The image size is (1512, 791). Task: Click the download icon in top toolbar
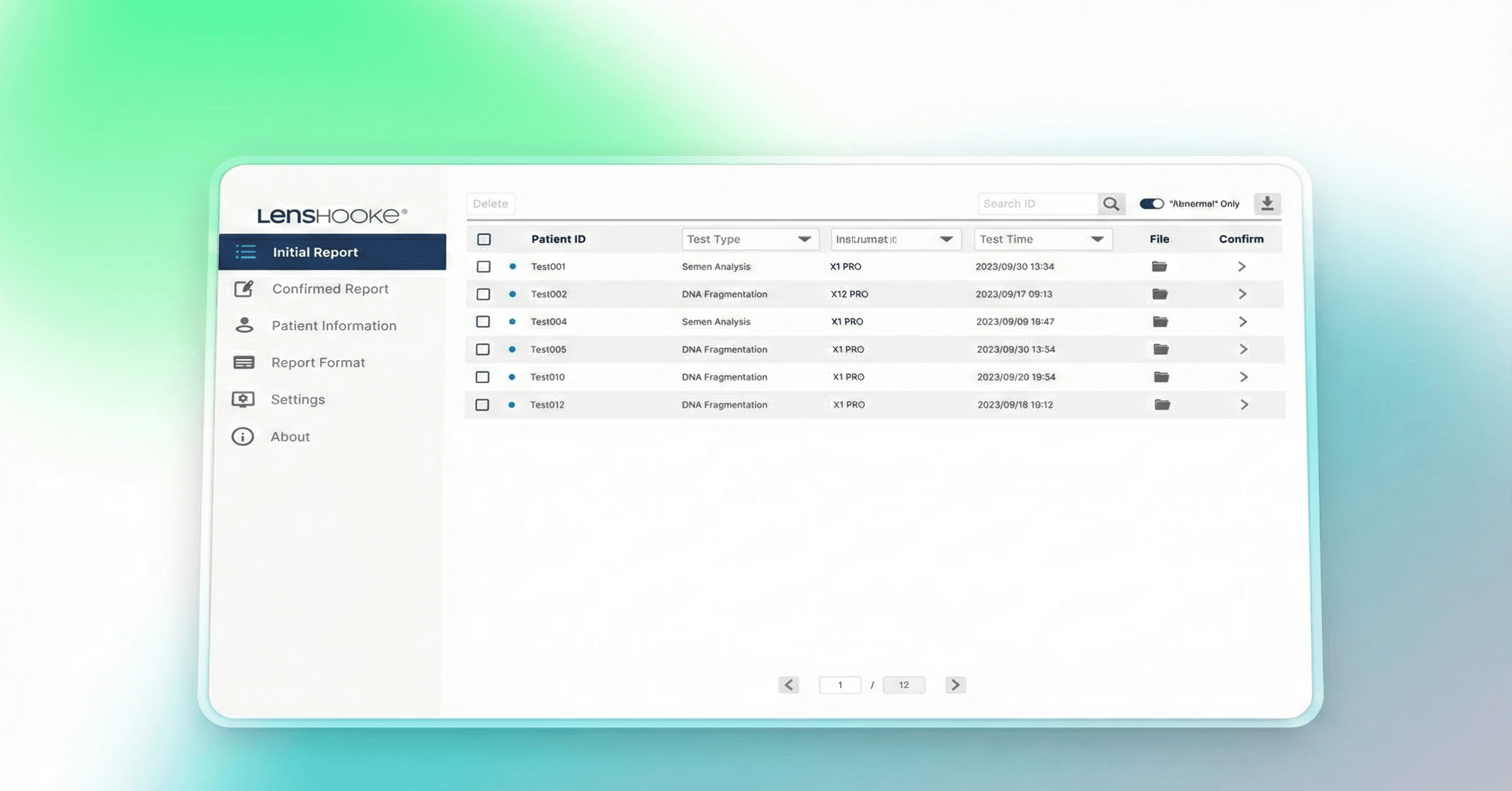[x=1267, y=203]
